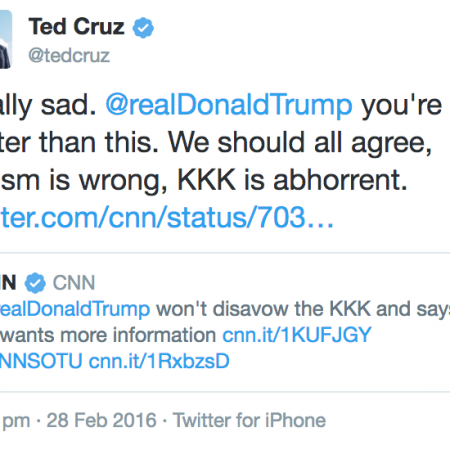Click CNN's verified badge icon
This screenshot has width=450, height=450.
[35, 283]
